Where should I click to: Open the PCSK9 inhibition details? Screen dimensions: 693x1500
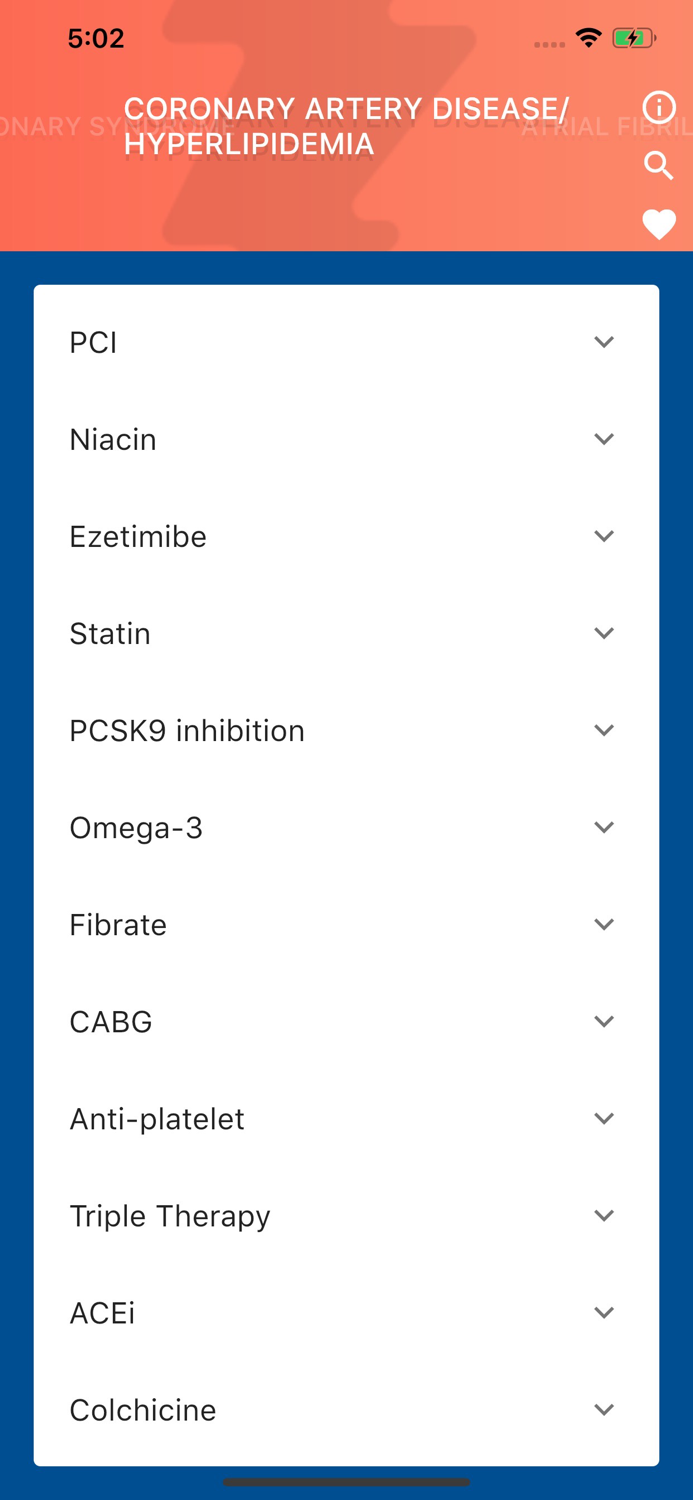pos(346,730)
